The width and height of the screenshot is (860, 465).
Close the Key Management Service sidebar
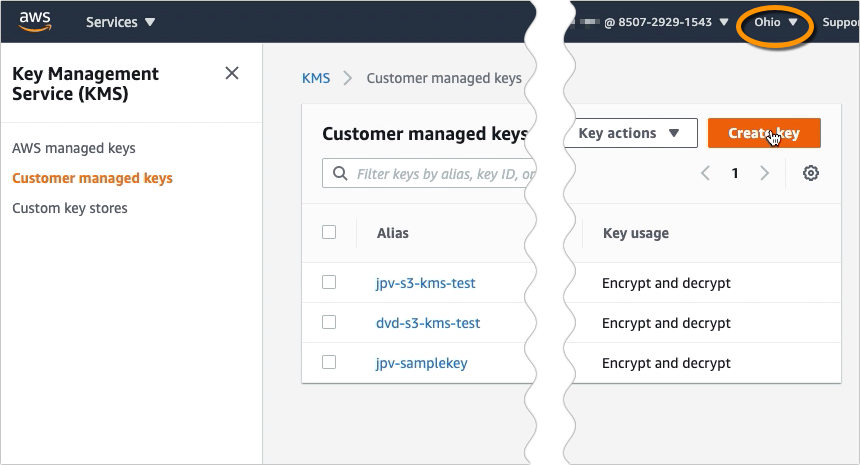pos(232,73)
